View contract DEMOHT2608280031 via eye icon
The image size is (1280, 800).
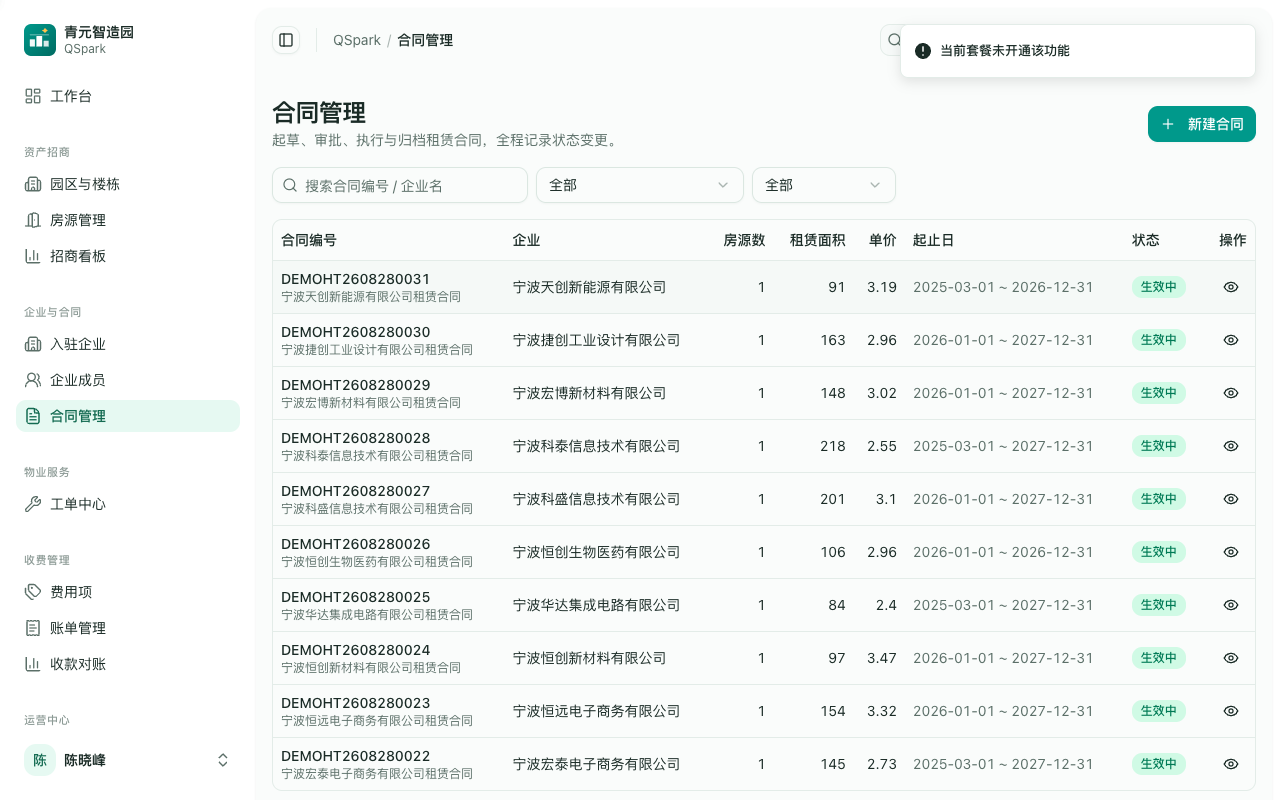[1231, 287]
